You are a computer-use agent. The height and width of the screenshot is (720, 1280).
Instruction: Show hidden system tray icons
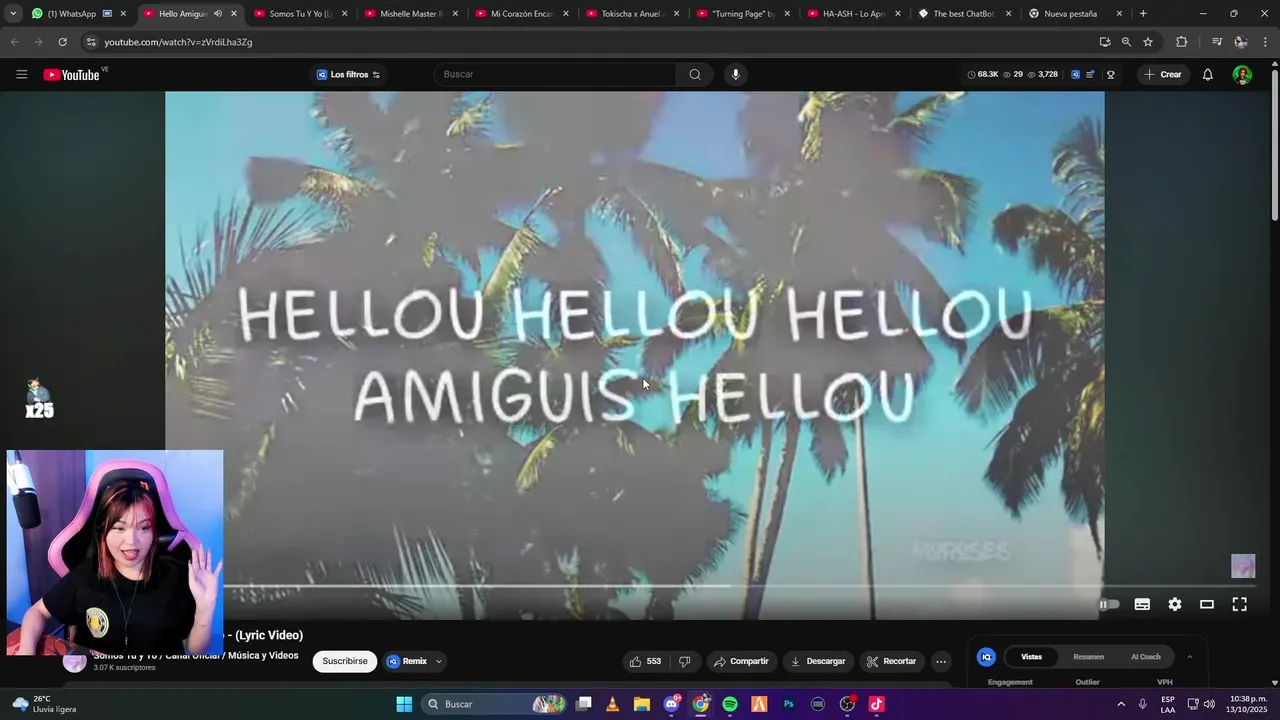click(1121, 704)
